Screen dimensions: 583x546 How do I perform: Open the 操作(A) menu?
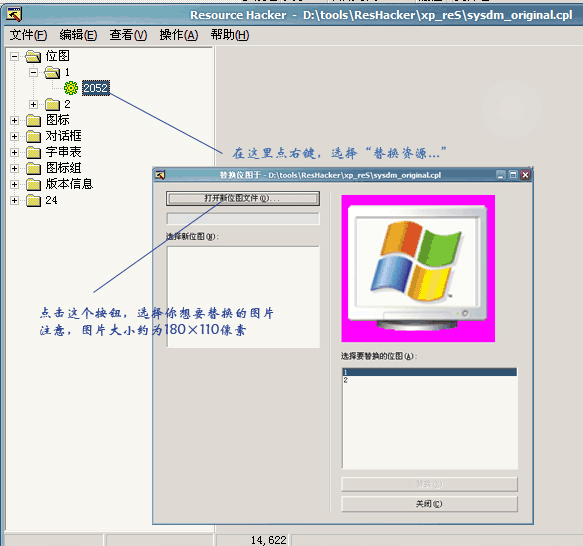(x=179, y=35)
